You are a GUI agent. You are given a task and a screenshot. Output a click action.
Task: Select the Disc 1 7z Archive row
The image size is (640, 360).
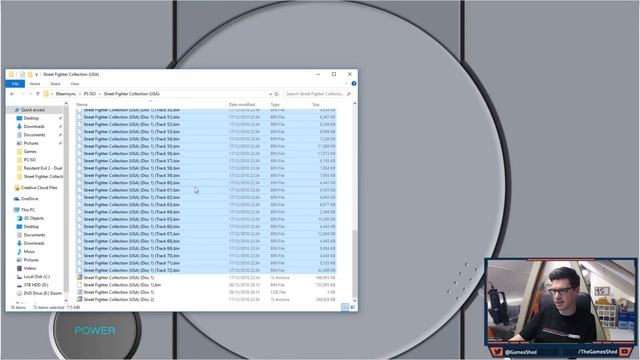(x=206, y=278)
